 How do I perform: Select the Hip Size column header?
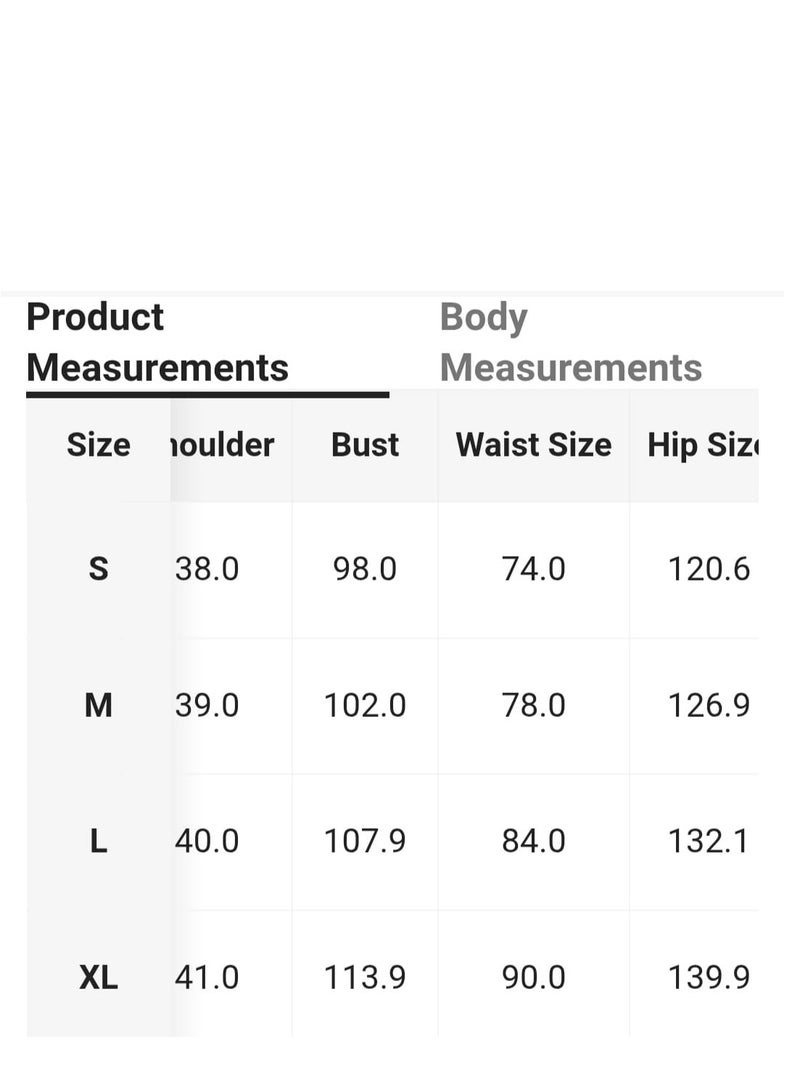(x=703, y=444)
